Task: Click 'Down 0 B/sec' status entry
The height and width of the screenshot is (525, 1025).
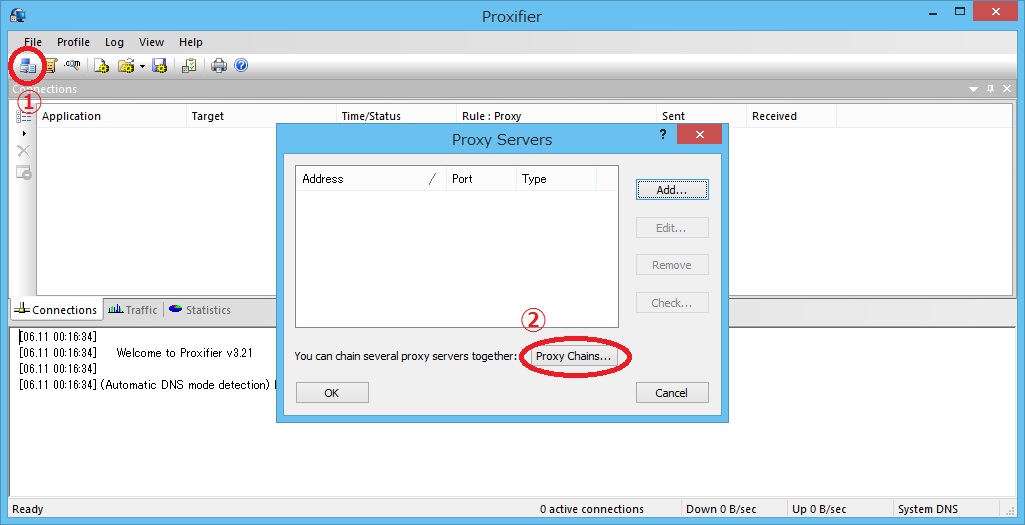Action: tap(721, 509)
